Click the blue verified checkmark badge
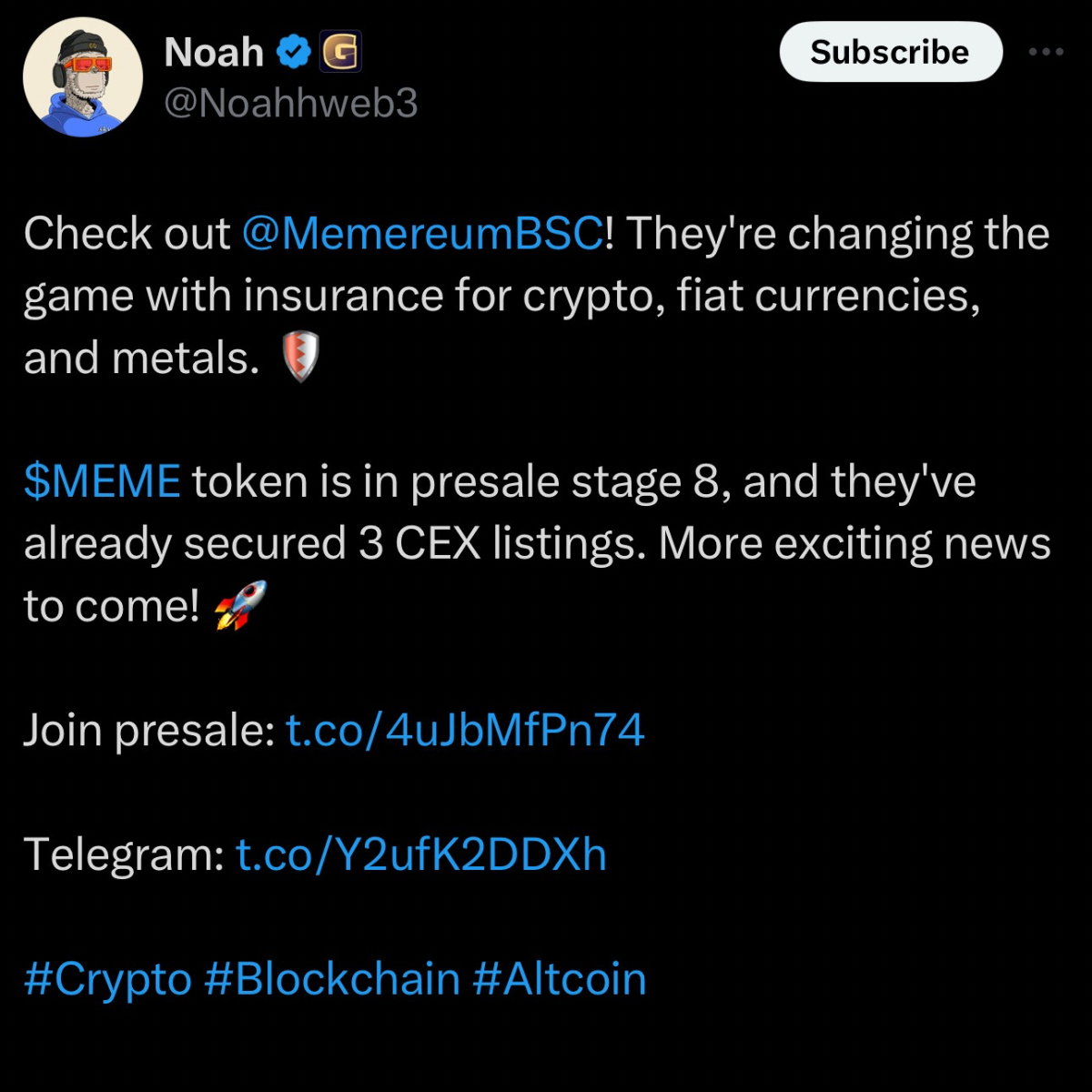Image resolution: width=1092 pixels, height=1092 pixels. point(293,52)
